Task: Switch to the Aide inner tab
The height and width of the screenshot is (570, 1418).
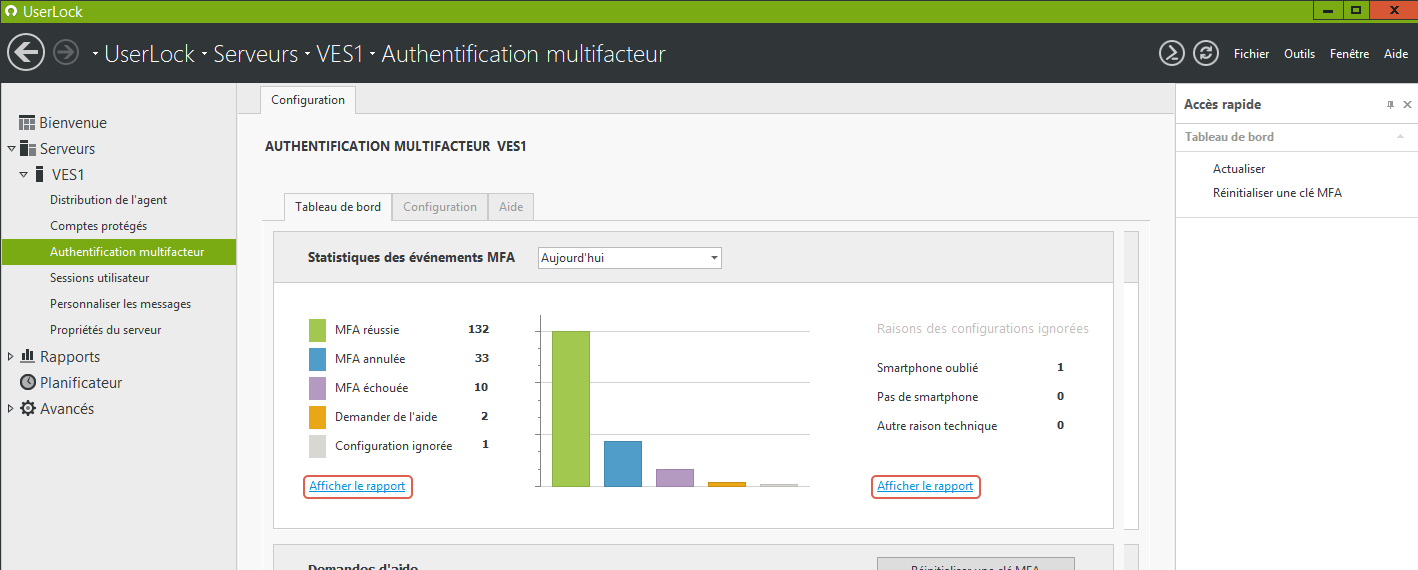Action: click(511, 207)
